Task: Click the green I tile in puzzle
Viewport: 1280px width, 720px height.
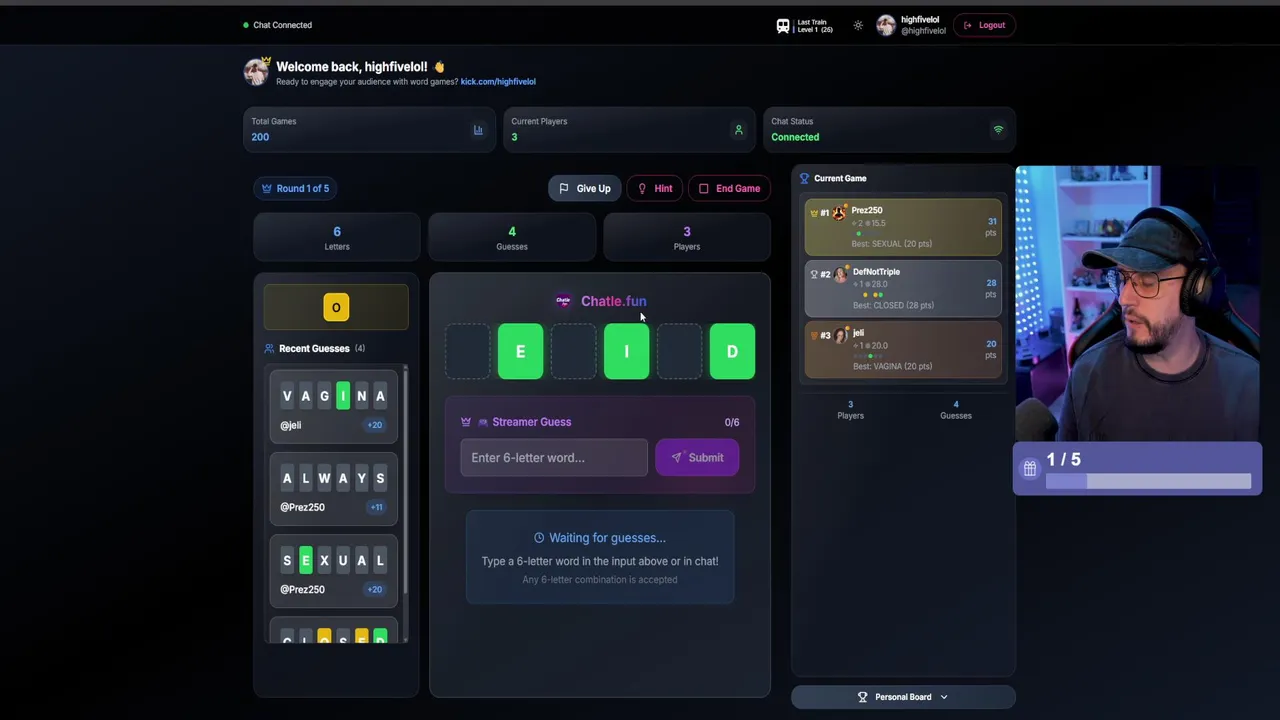Action: tap(626, 351)
